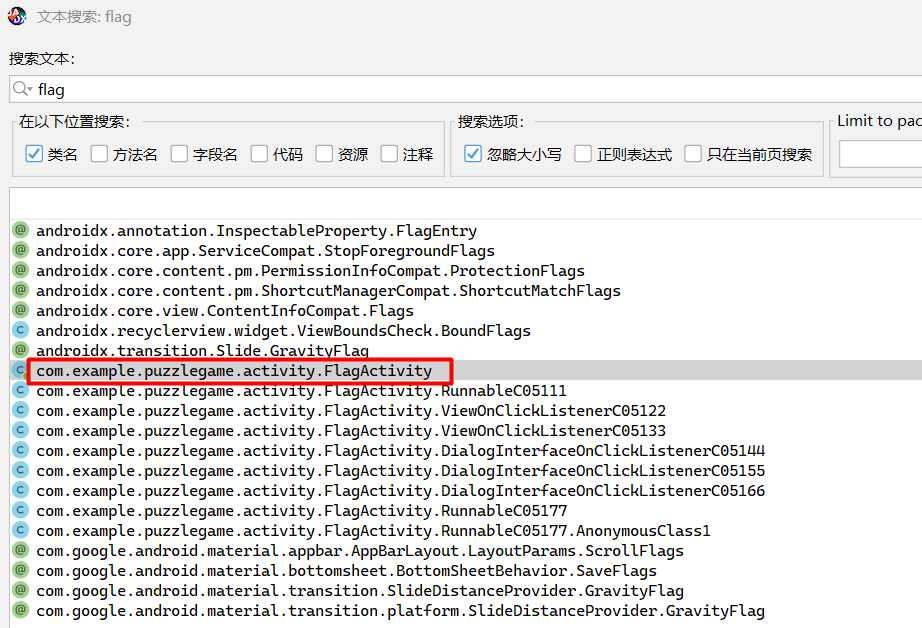Click the Limit to package input box

point(880,154)
